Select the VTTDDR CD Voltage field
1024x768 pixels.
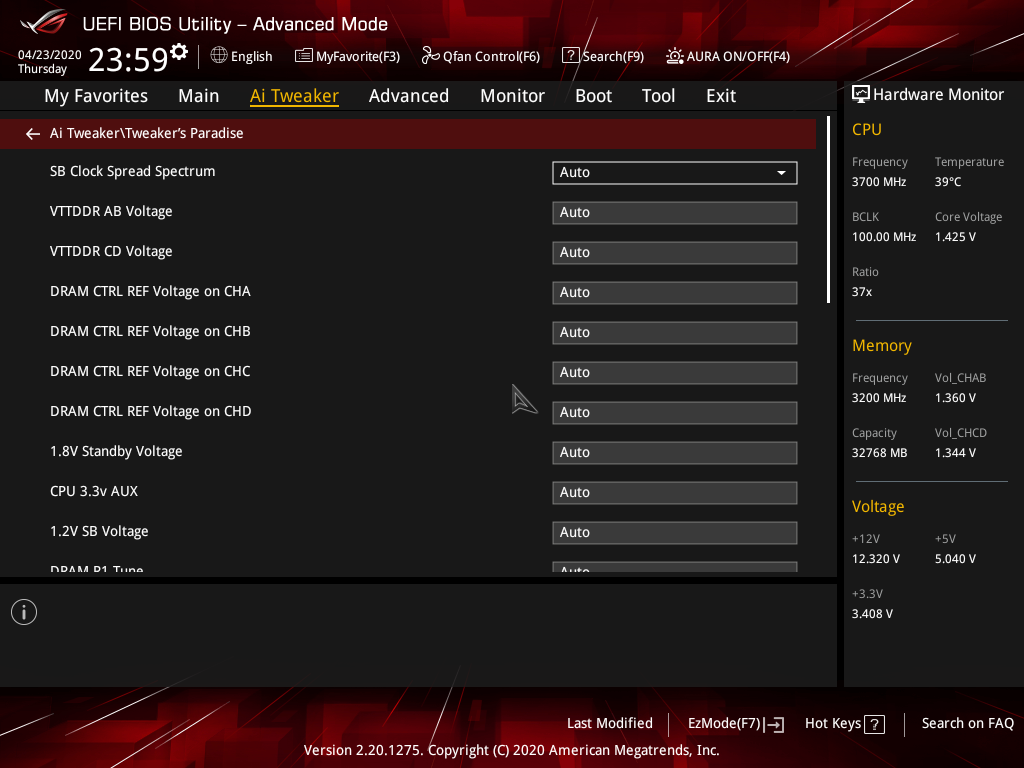pos(675,253)
